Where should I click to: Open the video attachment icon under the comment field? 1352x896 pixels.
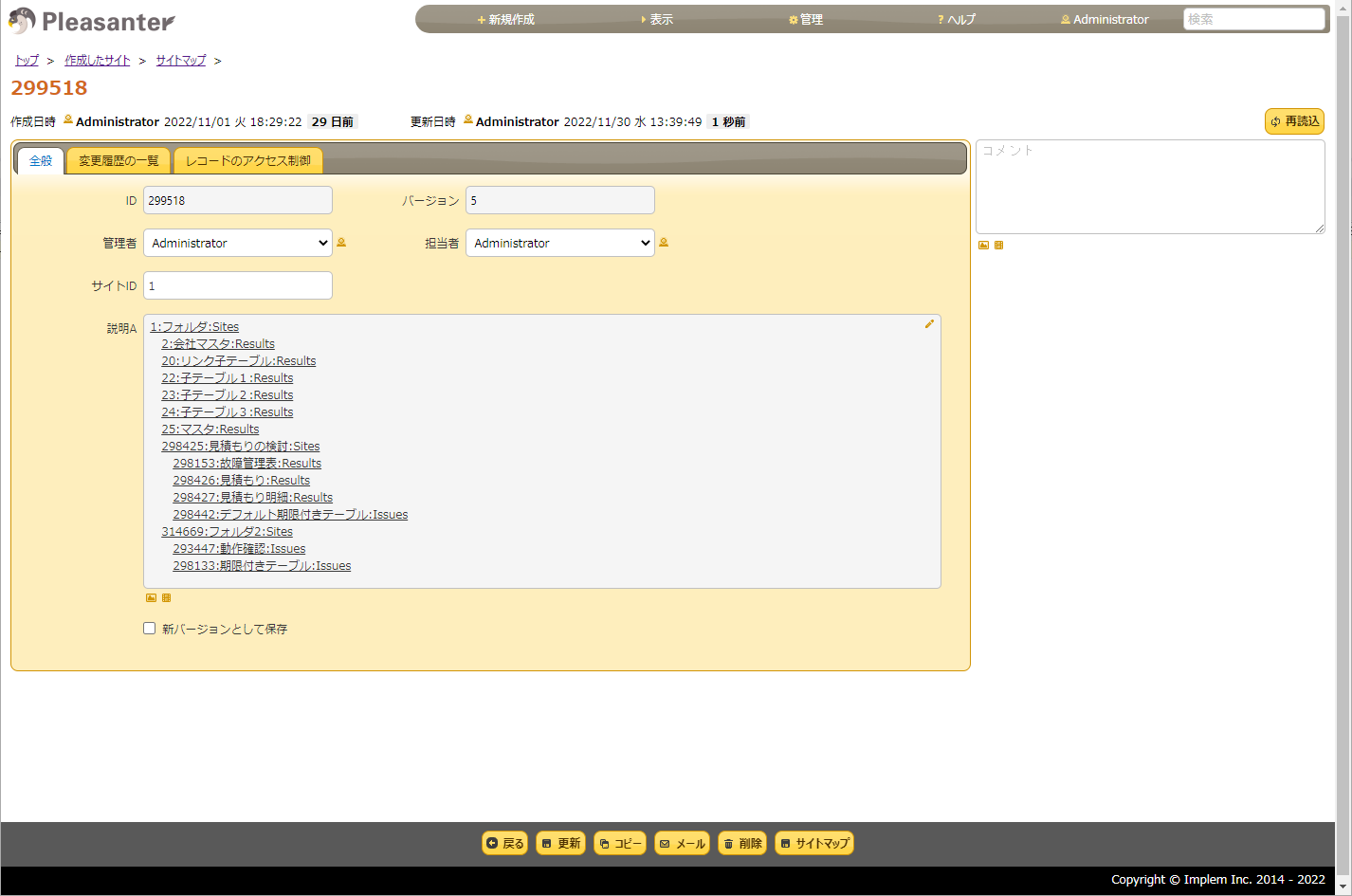point(998,245)
